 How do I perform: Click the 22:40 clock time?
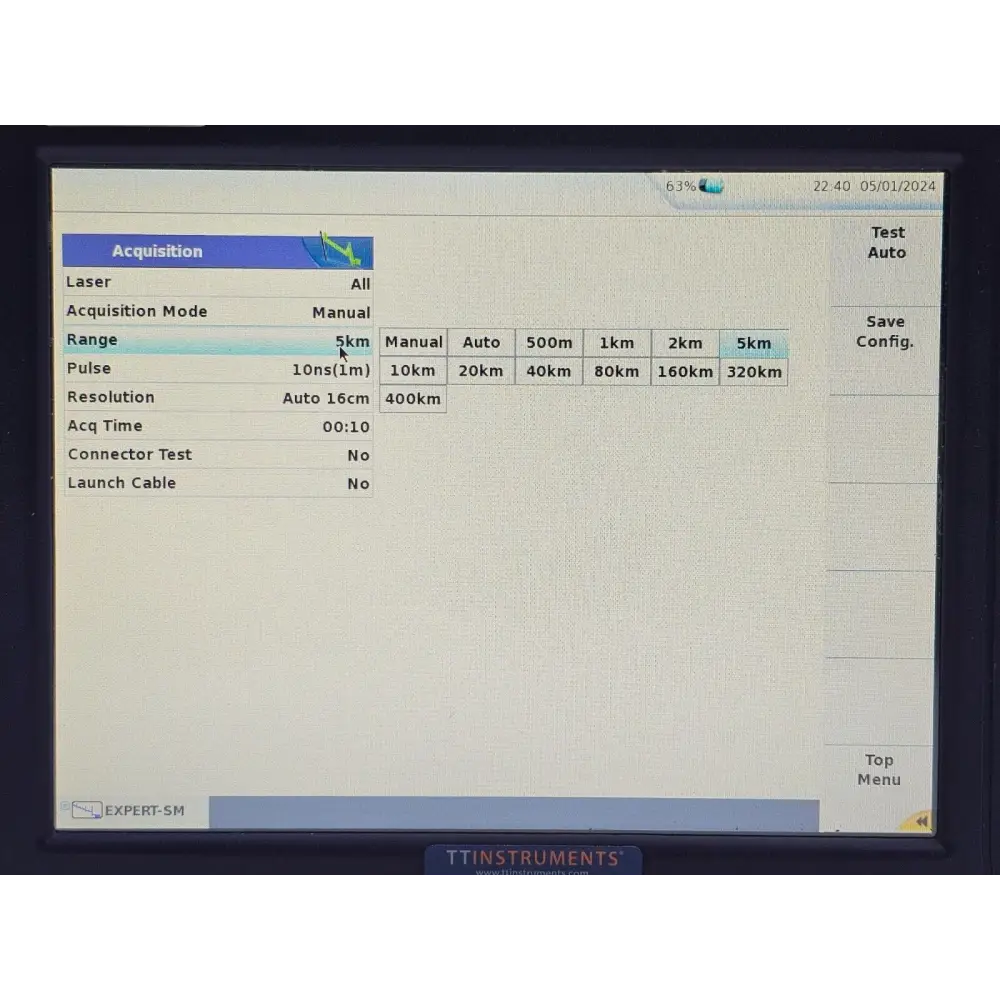(831, 186)
